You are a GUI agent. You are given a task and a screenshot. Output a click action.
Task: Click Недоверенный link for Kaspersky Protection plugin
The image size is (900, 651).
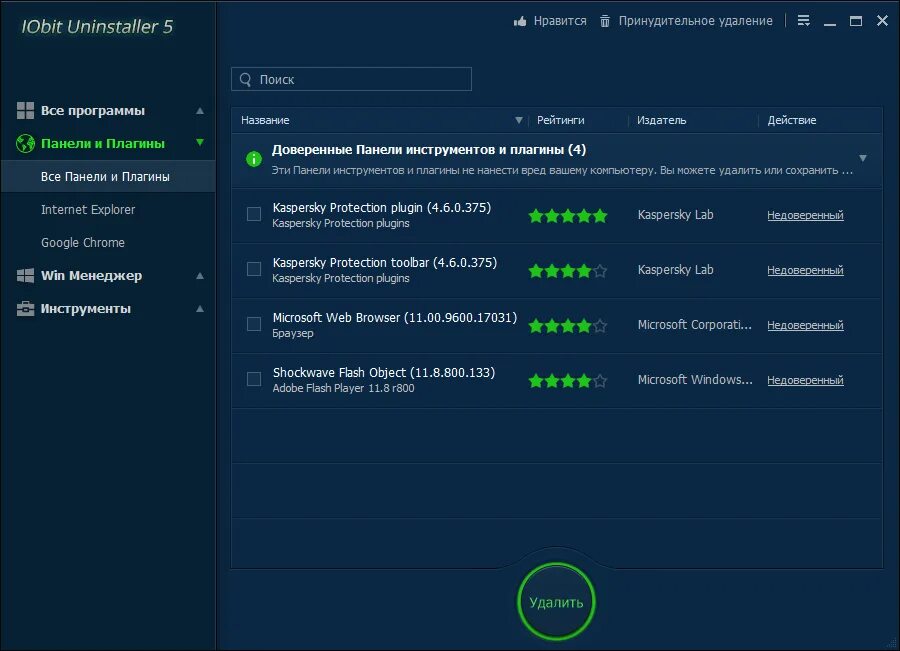(805, 215)
